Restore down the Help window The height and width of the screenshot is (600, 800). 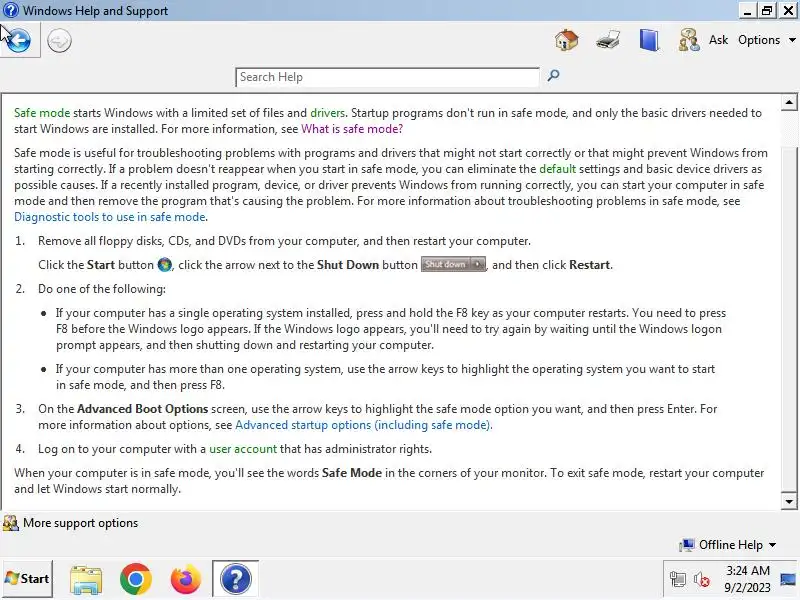767,11
